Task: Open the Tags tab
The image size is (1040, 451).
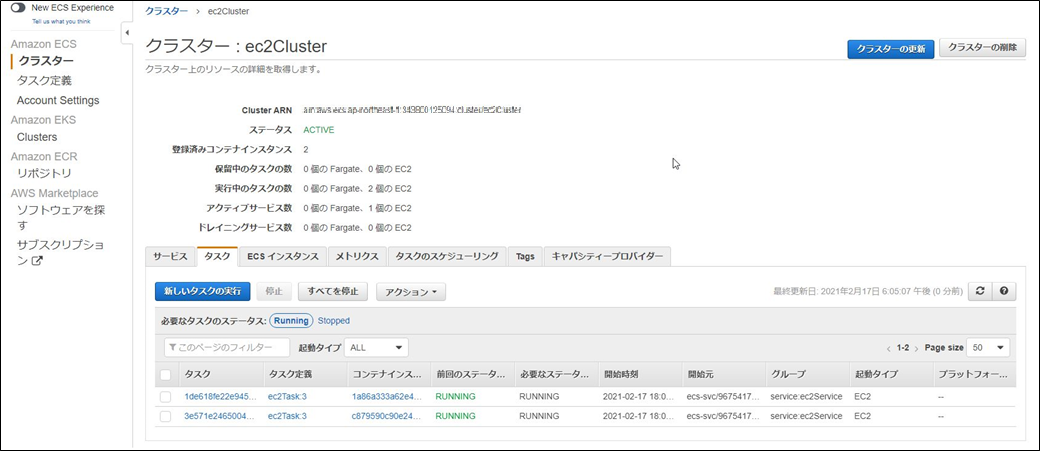Action: pyautogui.click(x=525, y=257)
